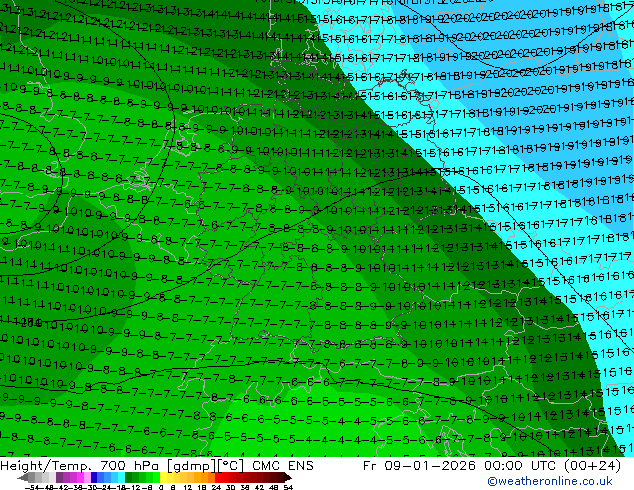Select the cyan legend swatch near -18
This screenshot has width=634, height=490.
(x=121, y=477)
